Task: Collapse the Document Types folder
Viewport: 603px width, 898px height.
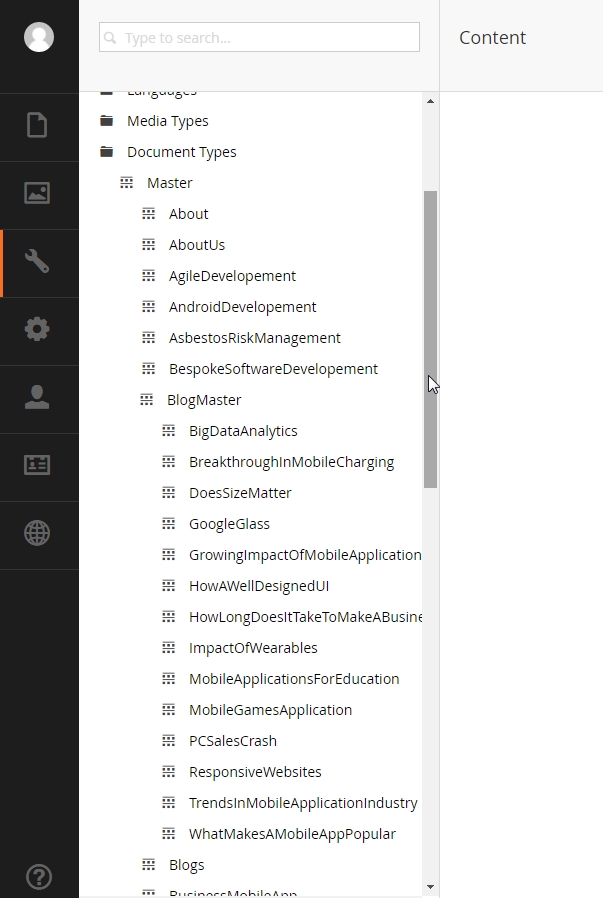Action: click(181, 152)
